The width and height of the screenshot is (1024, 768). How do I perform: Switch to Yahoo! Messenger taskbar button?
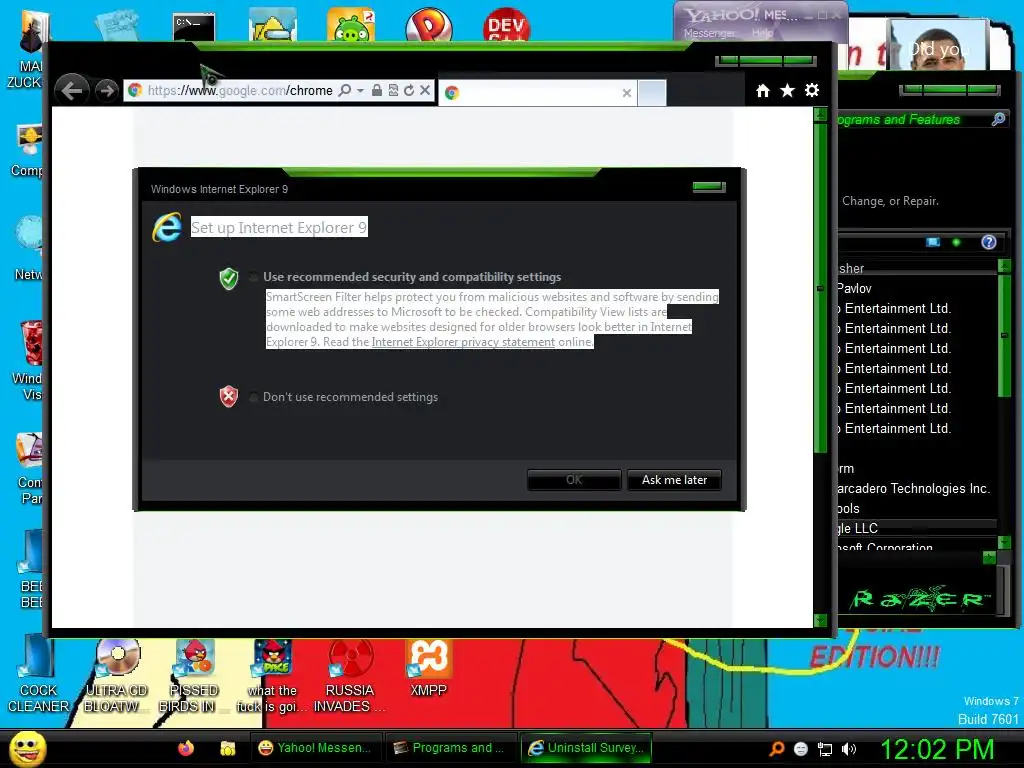(316, 748)
